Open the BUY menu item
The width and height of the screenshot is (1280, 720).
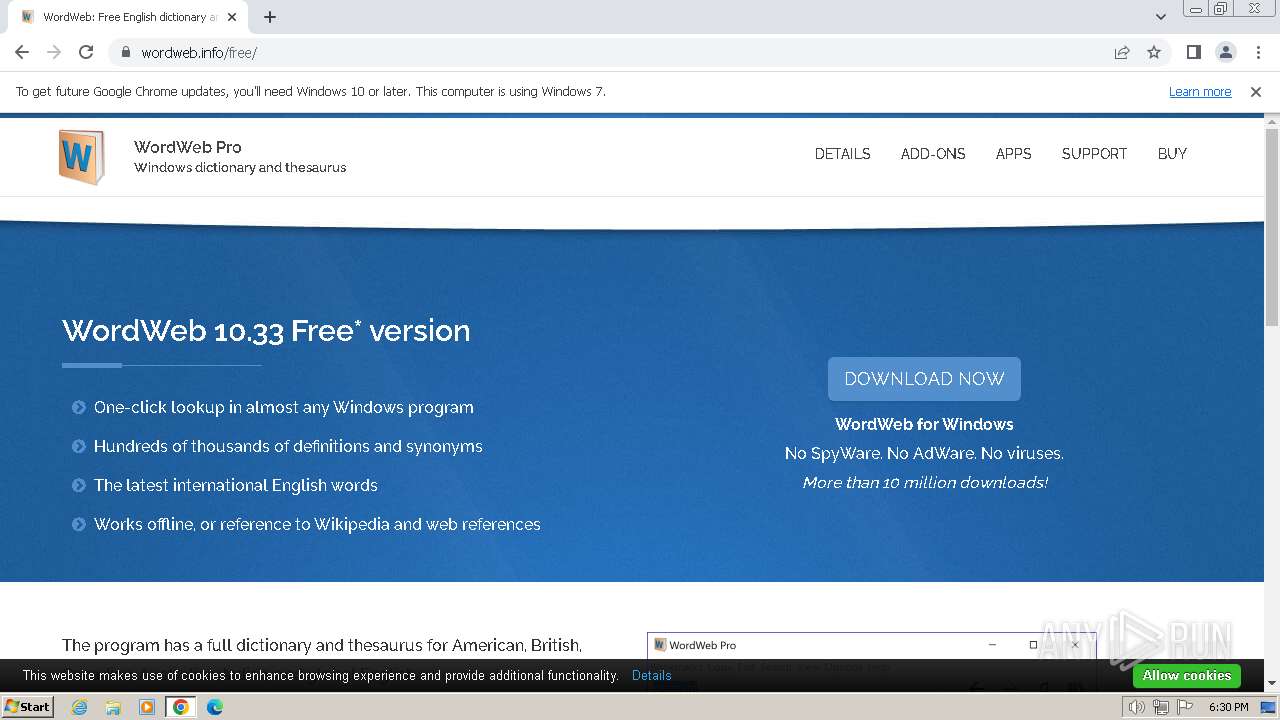pos(1172,154)
